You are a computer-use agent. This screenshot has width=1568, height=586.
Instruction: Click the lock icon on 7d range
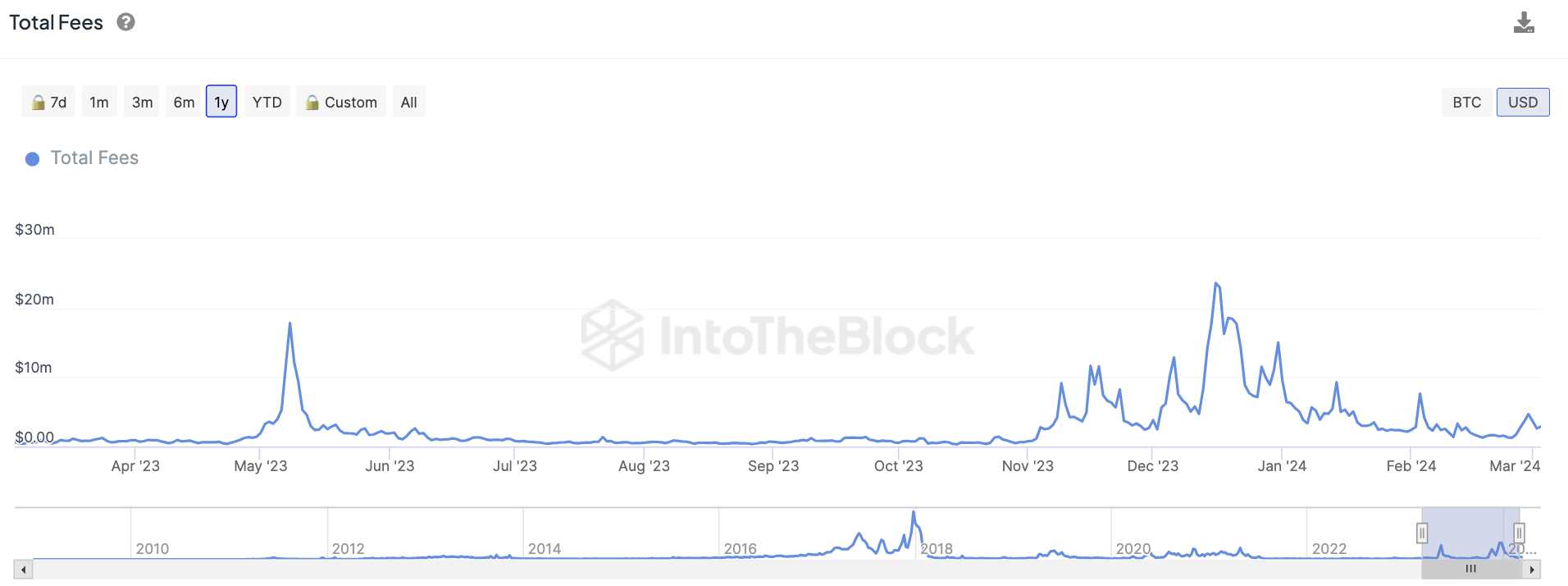38,103
